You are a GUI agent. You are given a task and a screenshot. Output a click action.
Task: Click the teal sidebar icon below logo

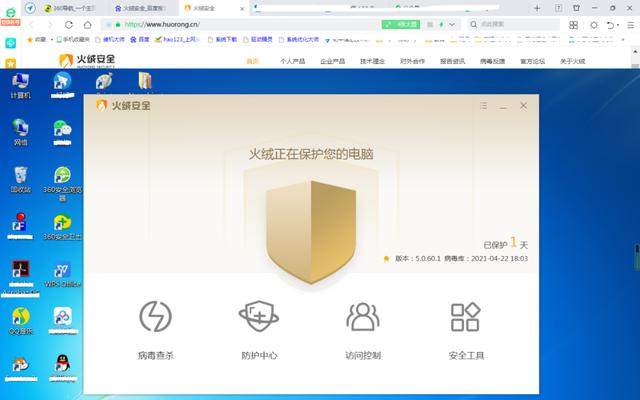coord(10,42)
